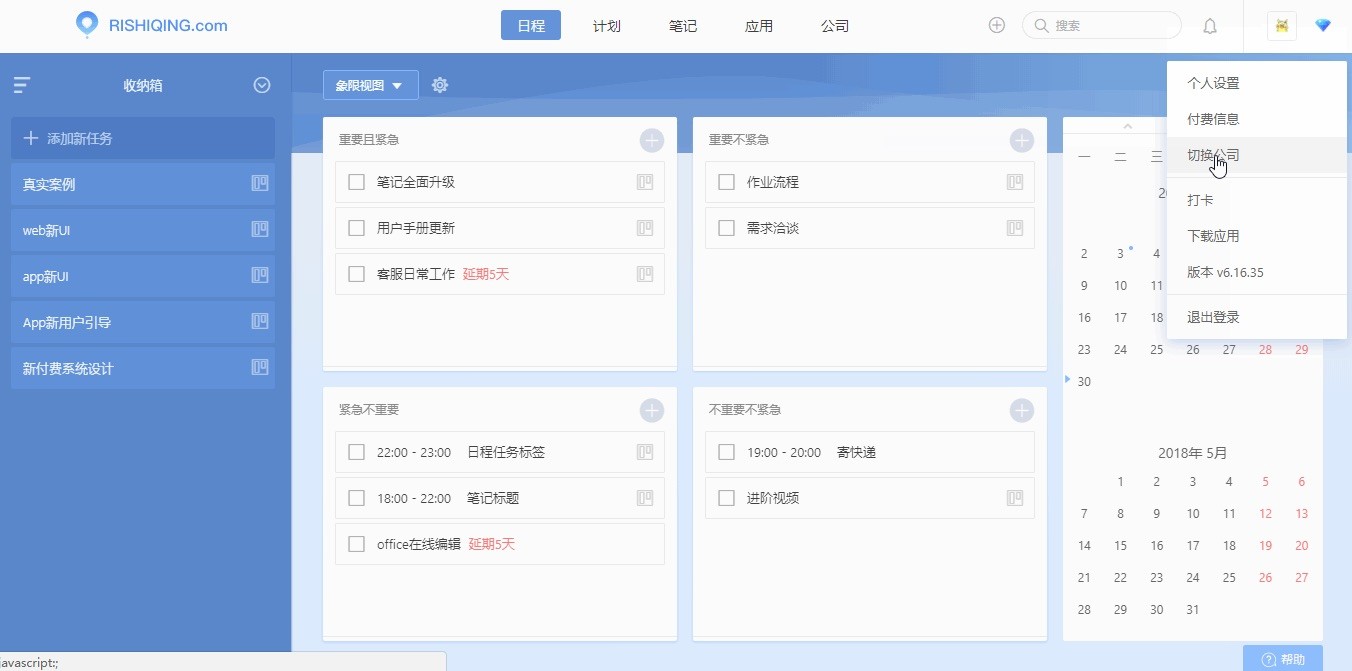The image size is (1352, 671).
Task: Click the blue diamond VIP icon
Action: point(1323,26)
